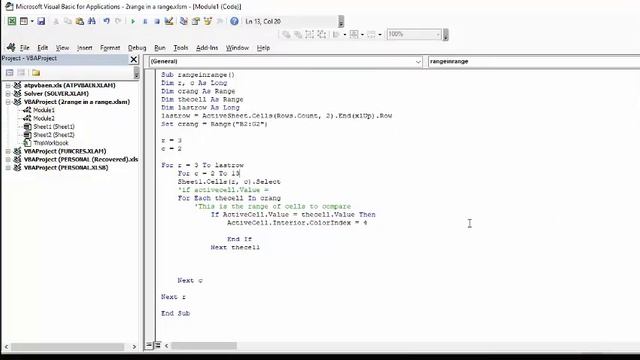Click the Reset stop icon

157,21
